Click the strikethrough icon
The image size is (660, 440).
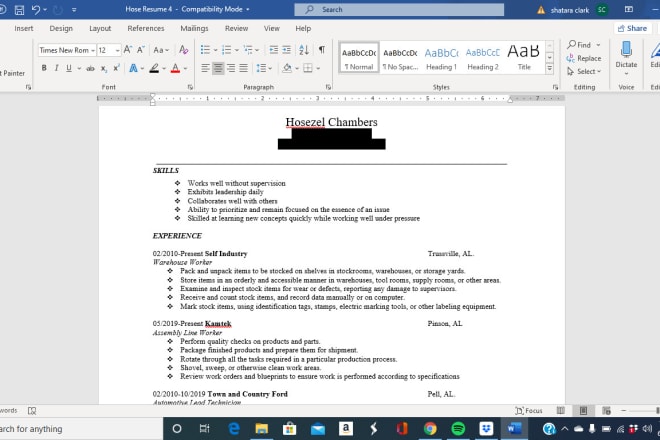point(91,68)
